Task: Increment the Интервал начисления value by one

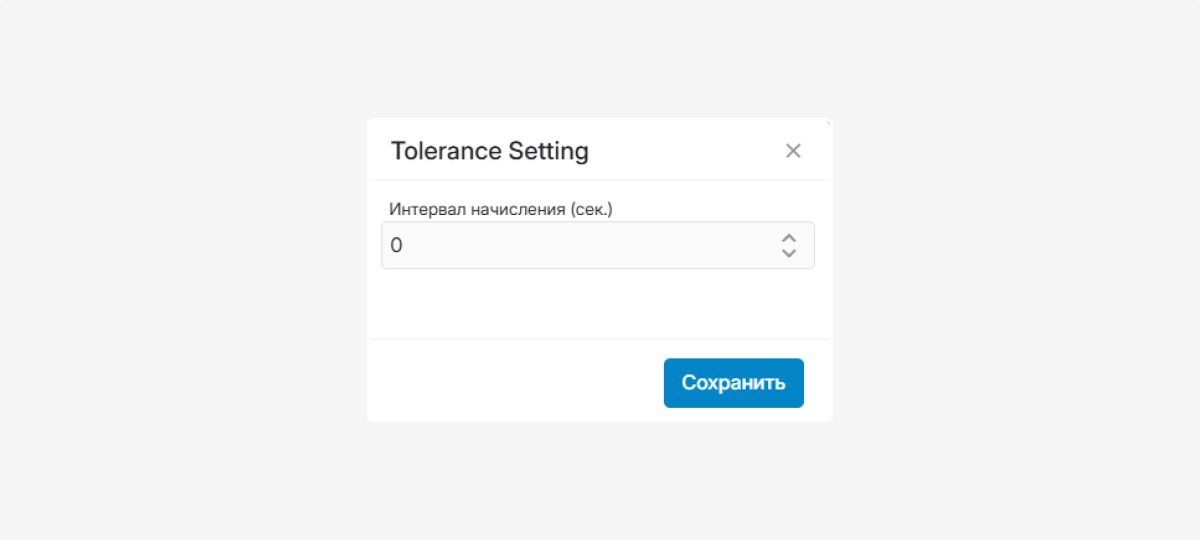Action: 788,238
